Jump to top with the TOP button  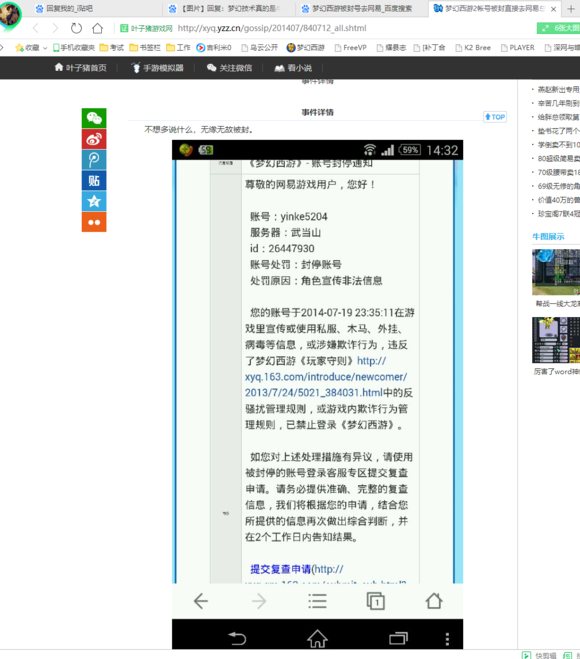point(495,117)
